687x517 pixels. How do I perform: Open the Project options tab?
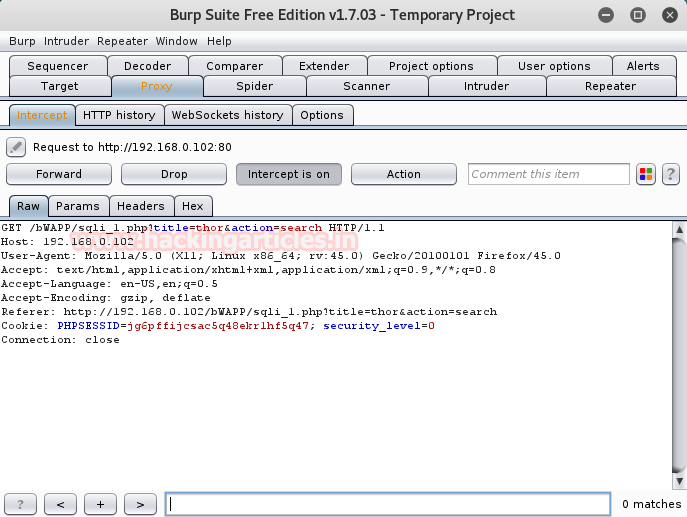coord(432,66)
